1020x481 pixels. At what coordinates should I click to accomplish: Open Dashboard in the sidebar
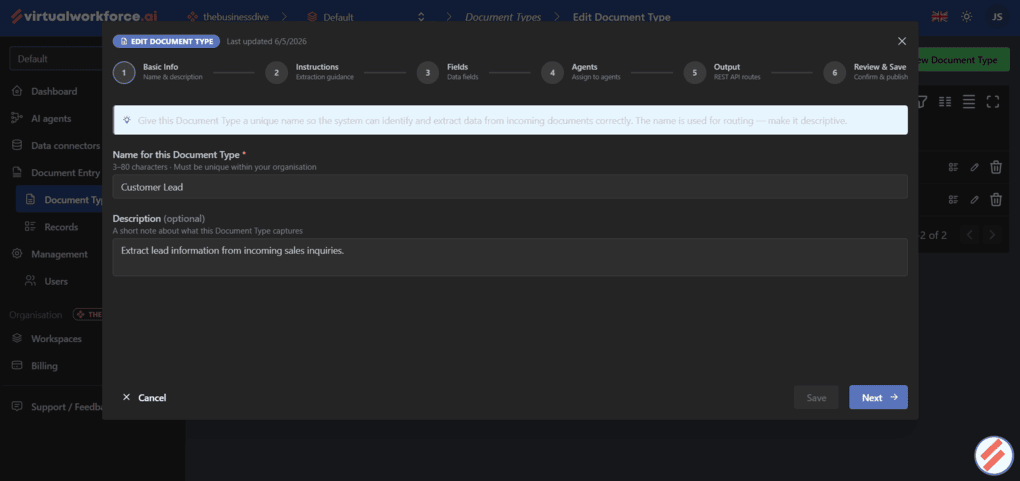[53, 91]
